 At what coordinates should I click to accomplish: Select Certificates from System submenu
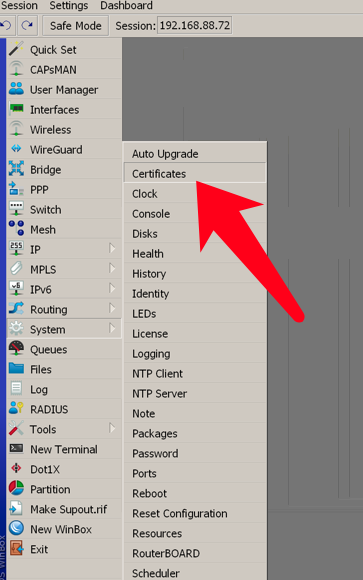click(195, 173)
